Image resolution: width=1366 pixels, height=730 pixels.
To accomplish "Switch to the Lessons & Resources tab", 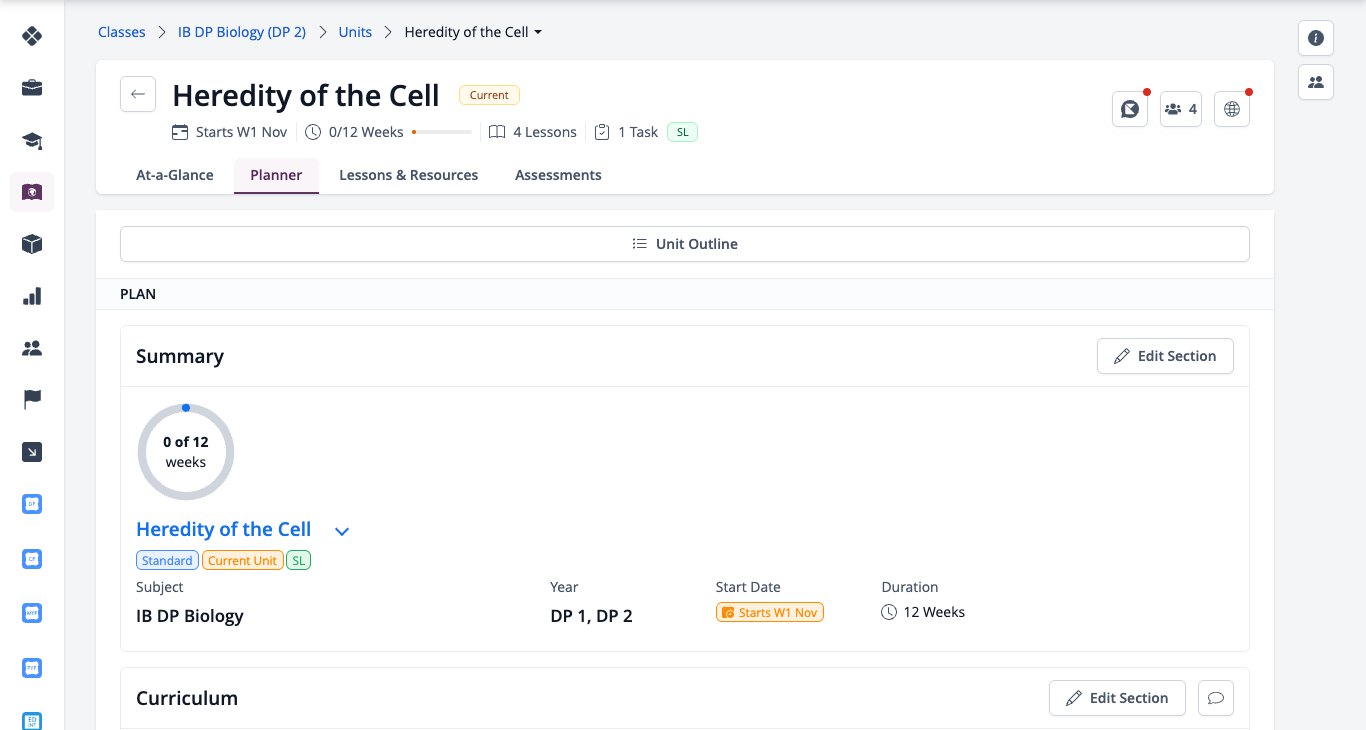I will click(408, 175).
